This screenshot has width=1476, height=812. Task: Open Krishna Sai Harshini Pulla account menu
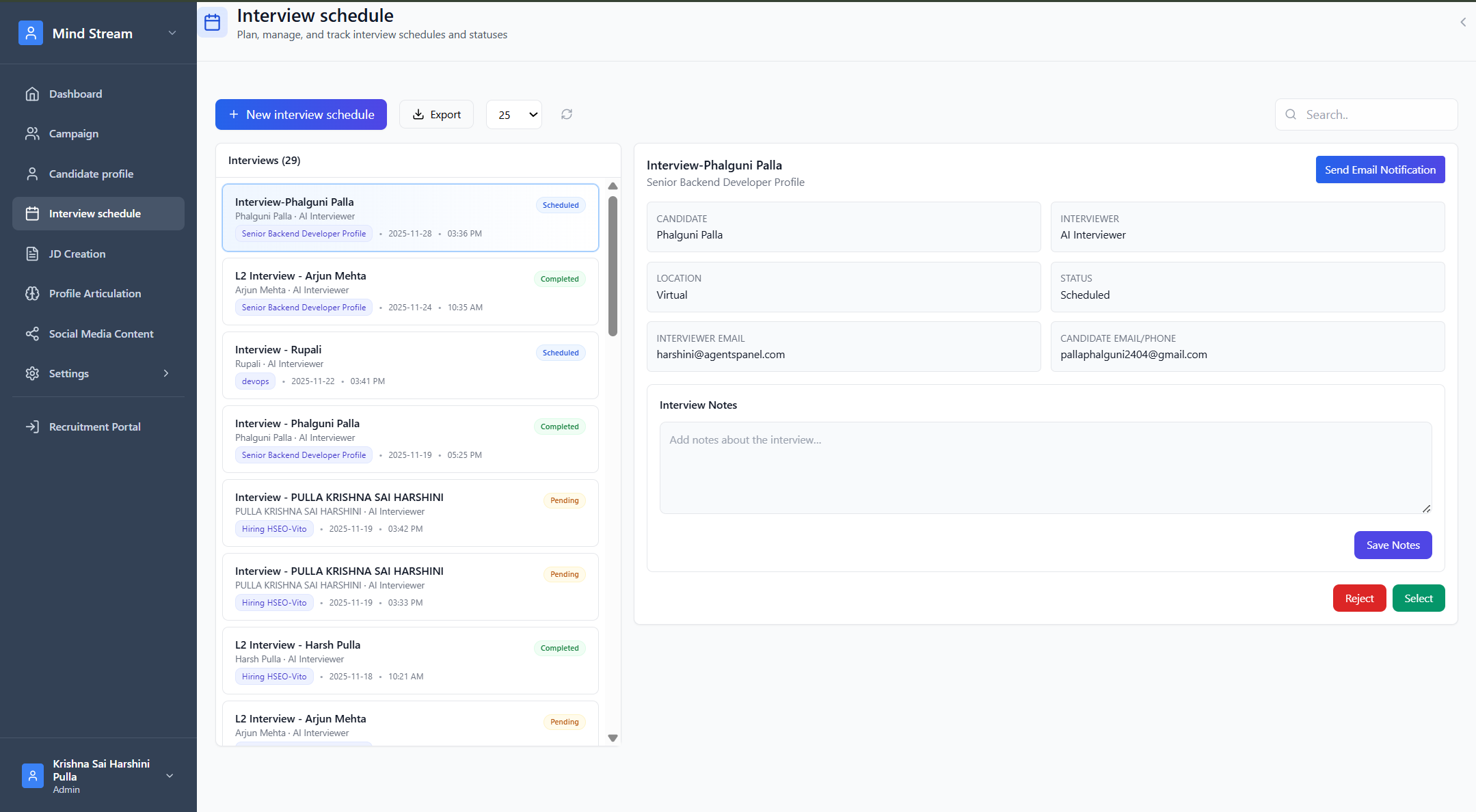[x=170, y=776]
